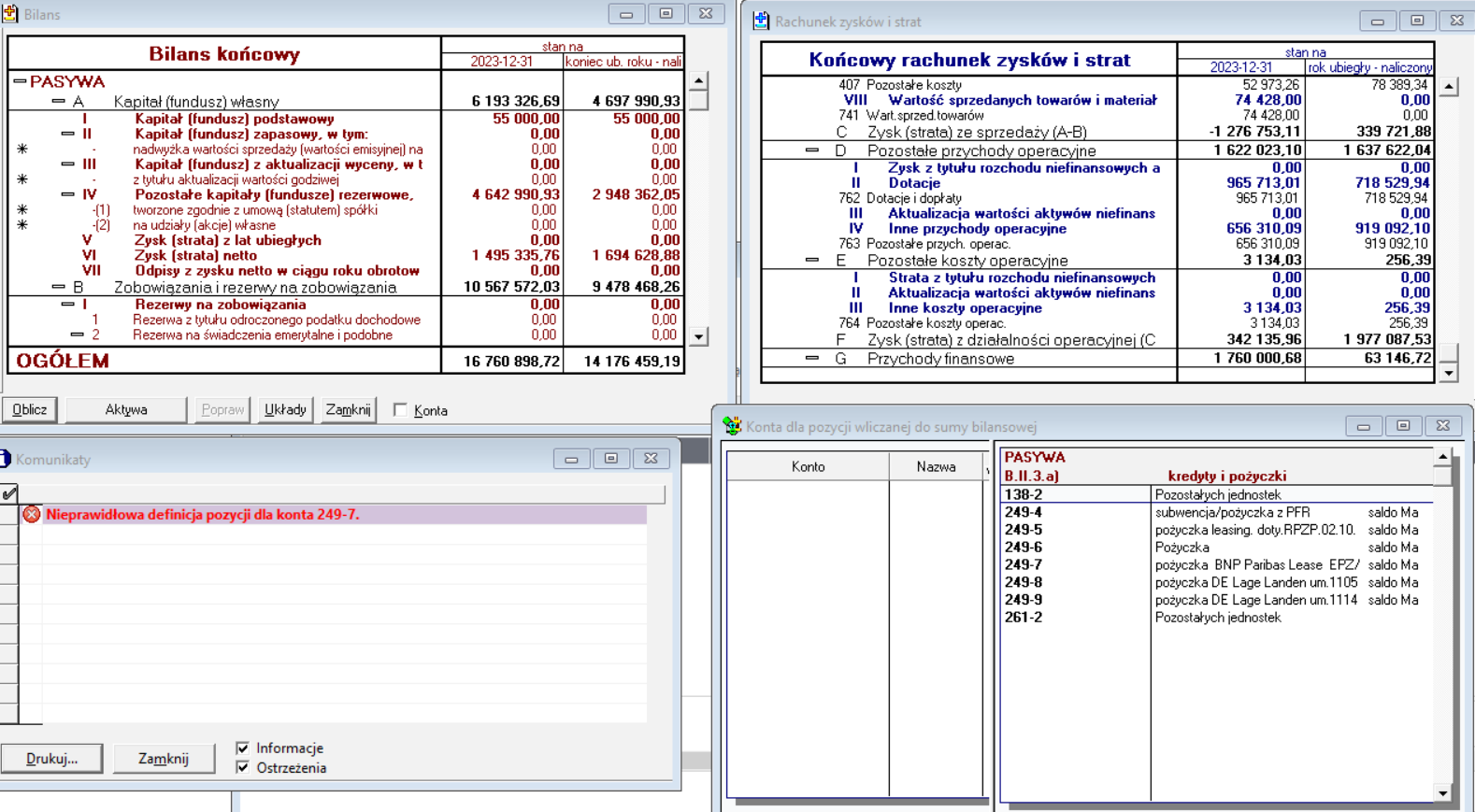Click the Drukuj... button in Komunikaty
Screen dimensions: 1475x812
[51, 759]
